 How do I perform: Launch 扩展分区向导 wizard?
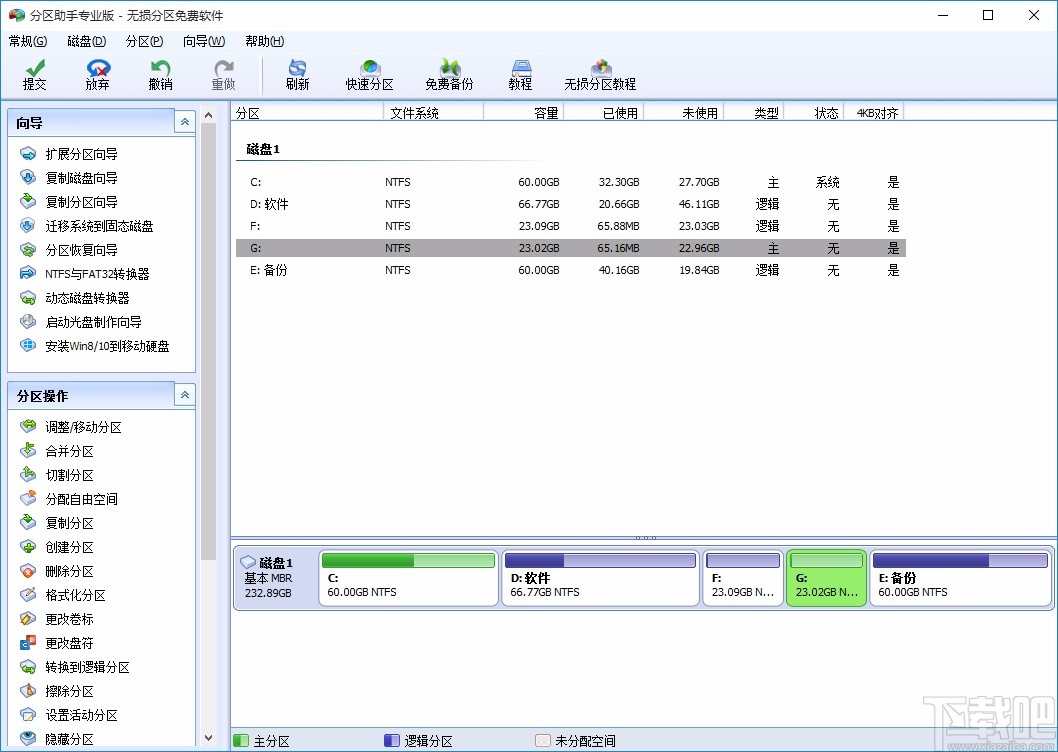coord(82,154)
